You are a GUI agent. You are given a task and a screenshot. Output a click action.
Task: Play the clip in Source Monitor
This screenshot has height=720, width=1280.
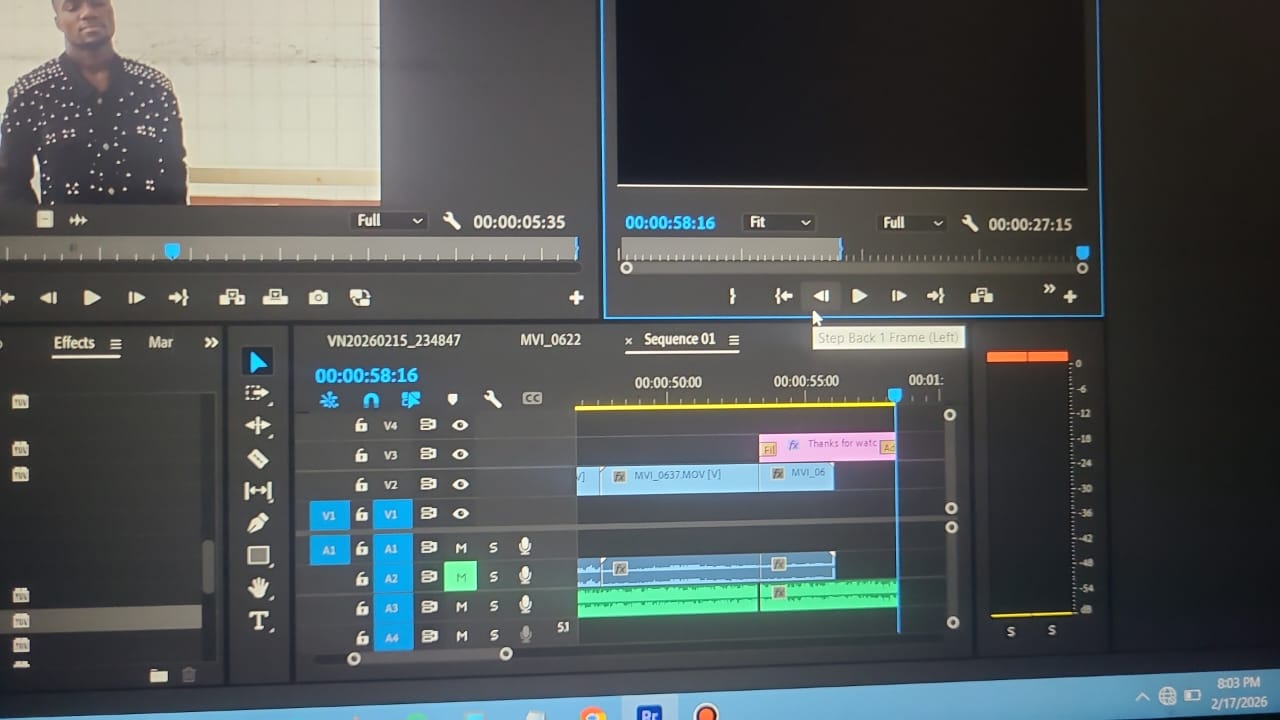click(x=92, y=297)
